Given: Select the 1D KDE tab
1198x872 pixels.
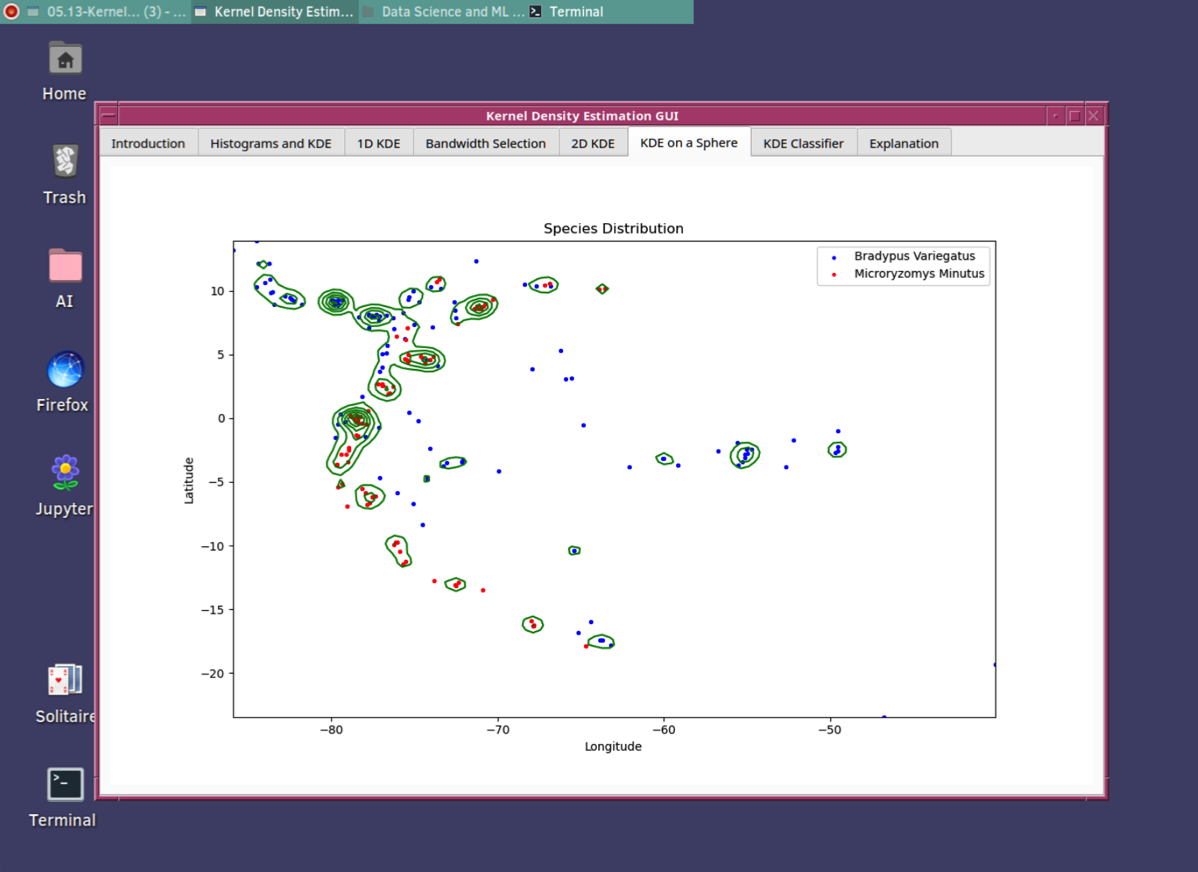Looking at the screenshot, I should pyautogui.click(x=378, y=143).
